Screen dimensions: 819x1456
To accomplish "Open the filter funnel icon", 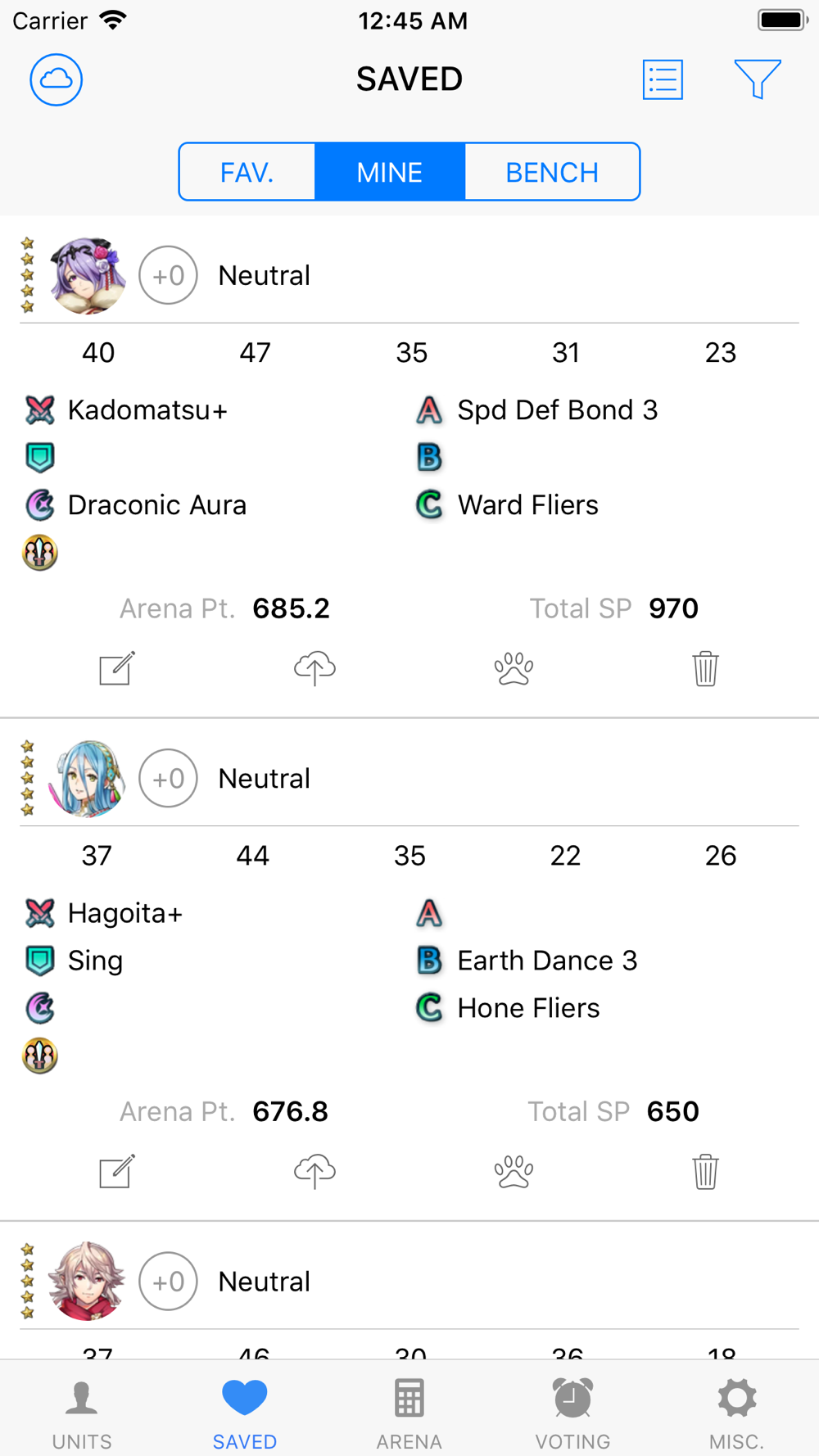I will click(758, 79).
